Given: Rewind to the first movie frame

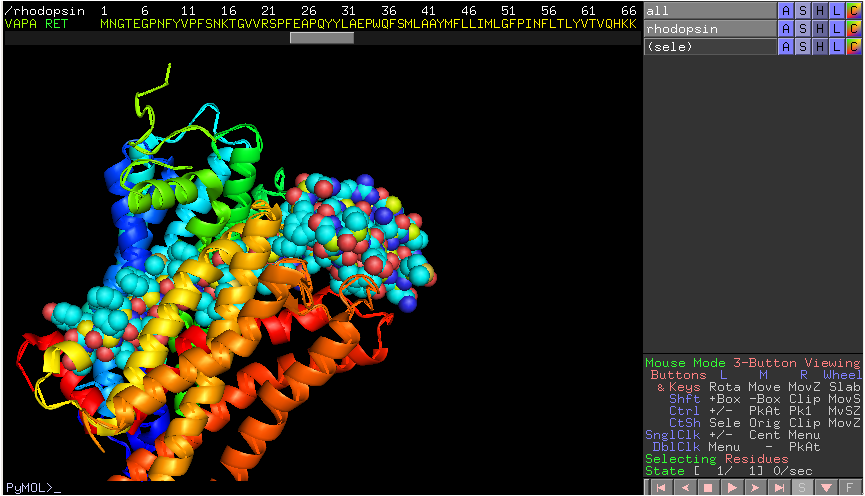Looking at the screenshot, I should click(x=660, y=487).
